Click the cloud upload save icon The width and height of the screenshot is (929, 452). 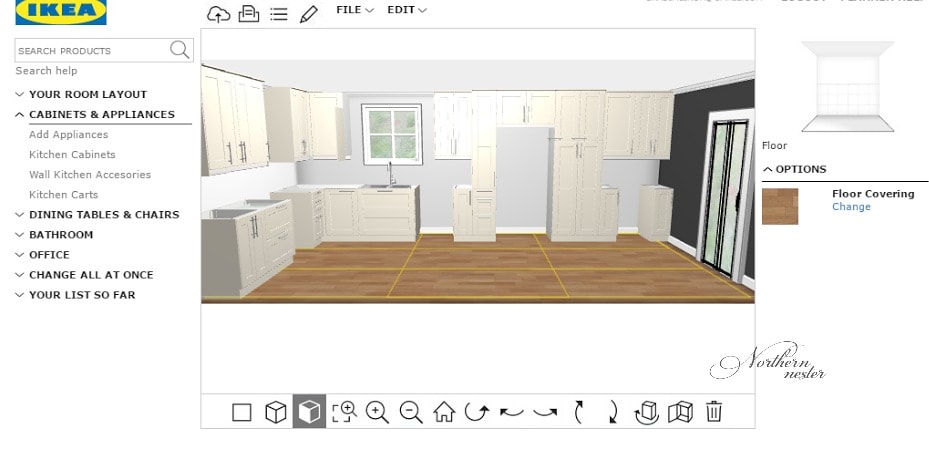click(218, 14)
